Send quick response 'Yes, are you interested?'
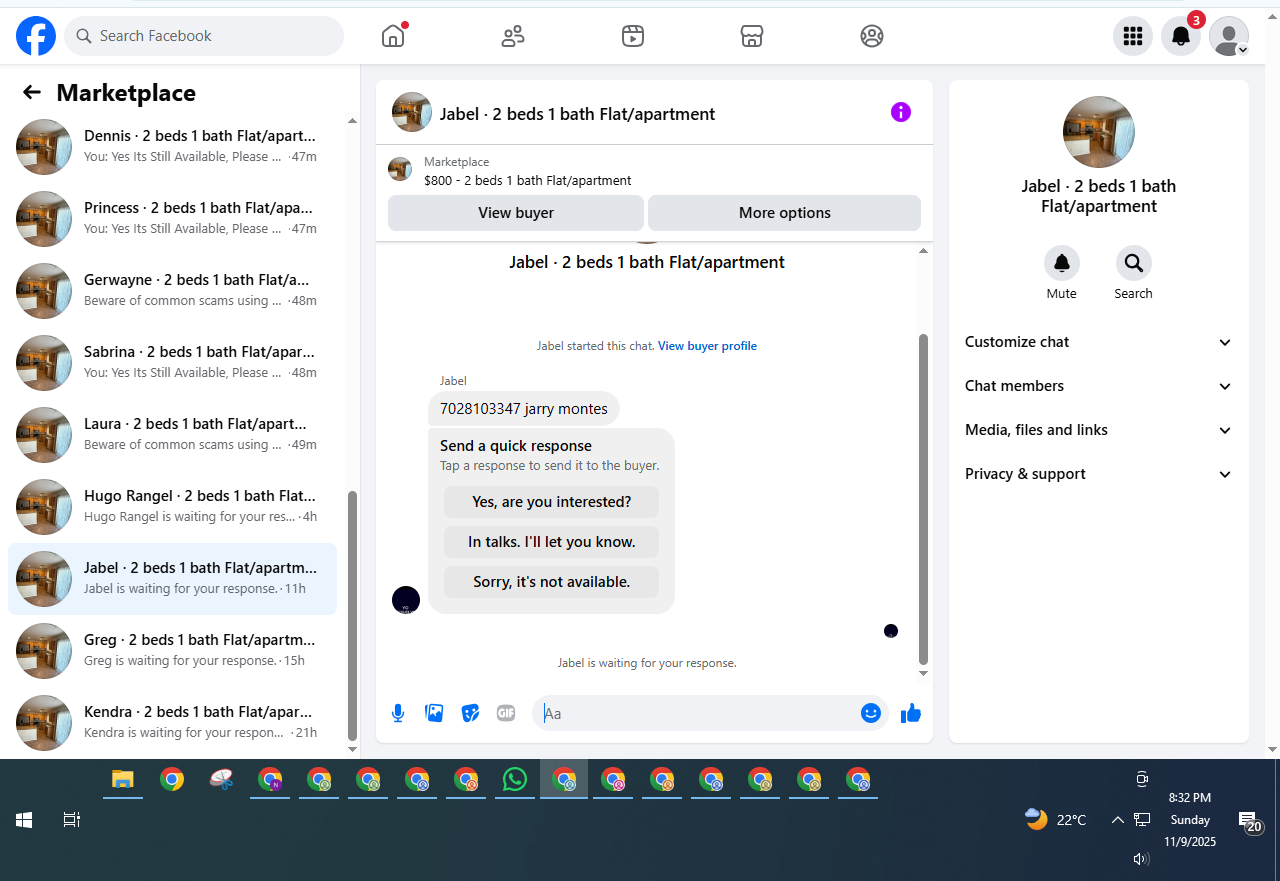 pyautogui.click(x=551, y=502)
